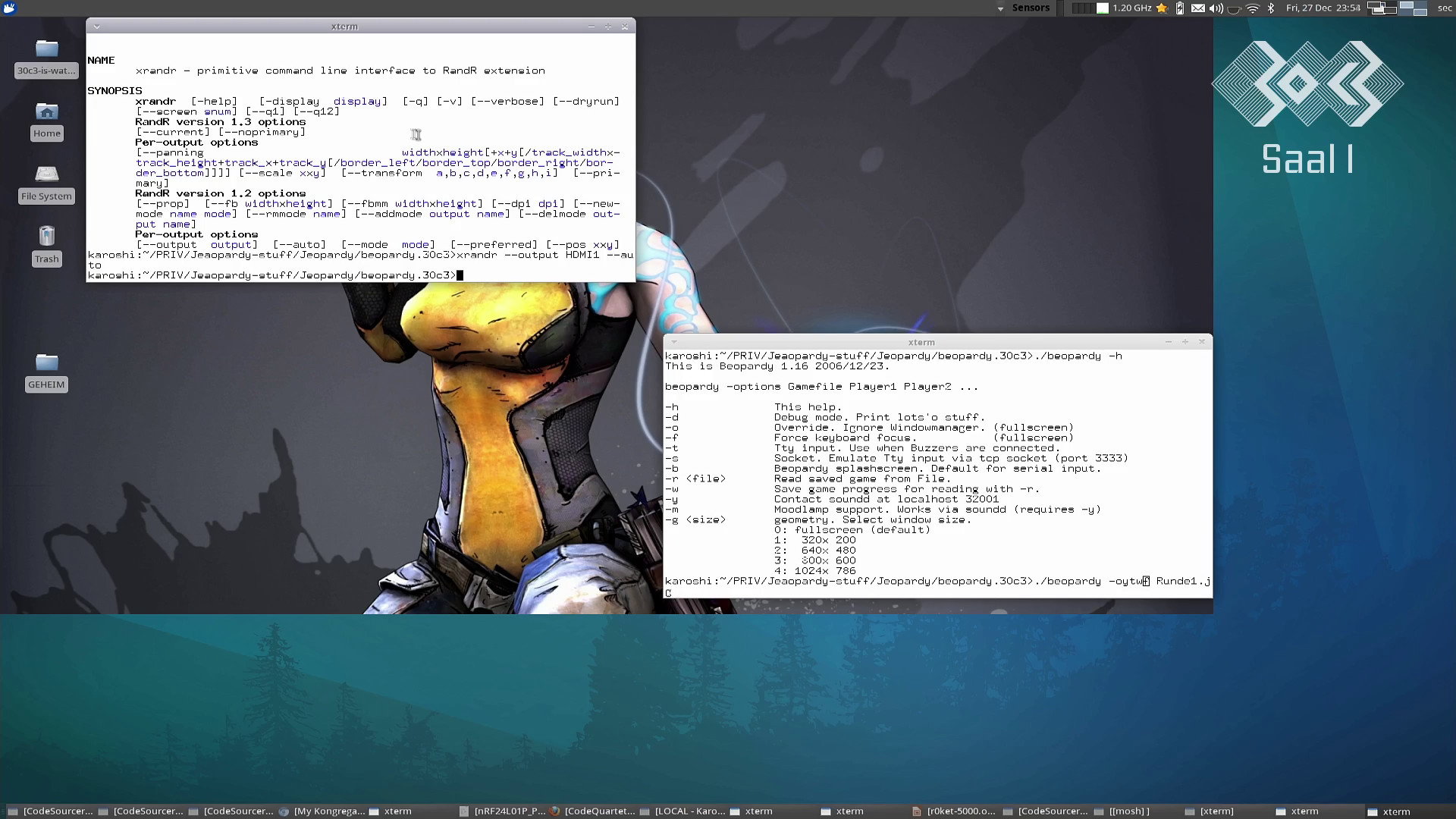Viewport: 1456px width, 819px height.
Task: Open the 30c3-is-wat... desktop folder
Action: 46,58
